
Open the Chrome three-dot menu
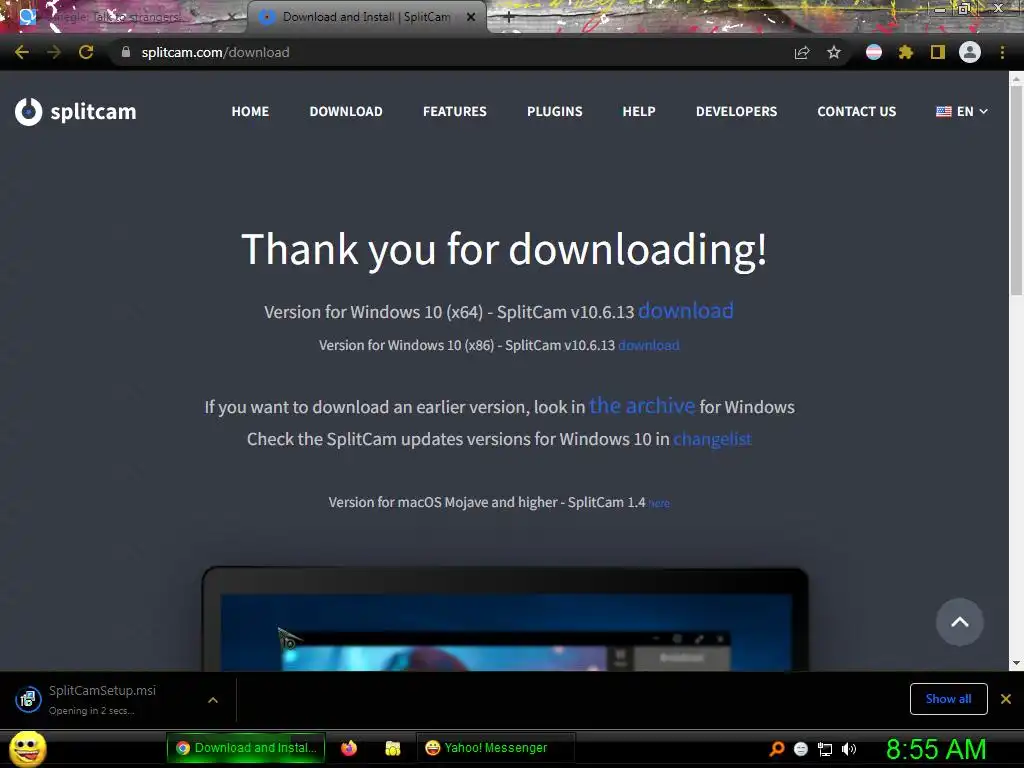[x=1002, y=52]
